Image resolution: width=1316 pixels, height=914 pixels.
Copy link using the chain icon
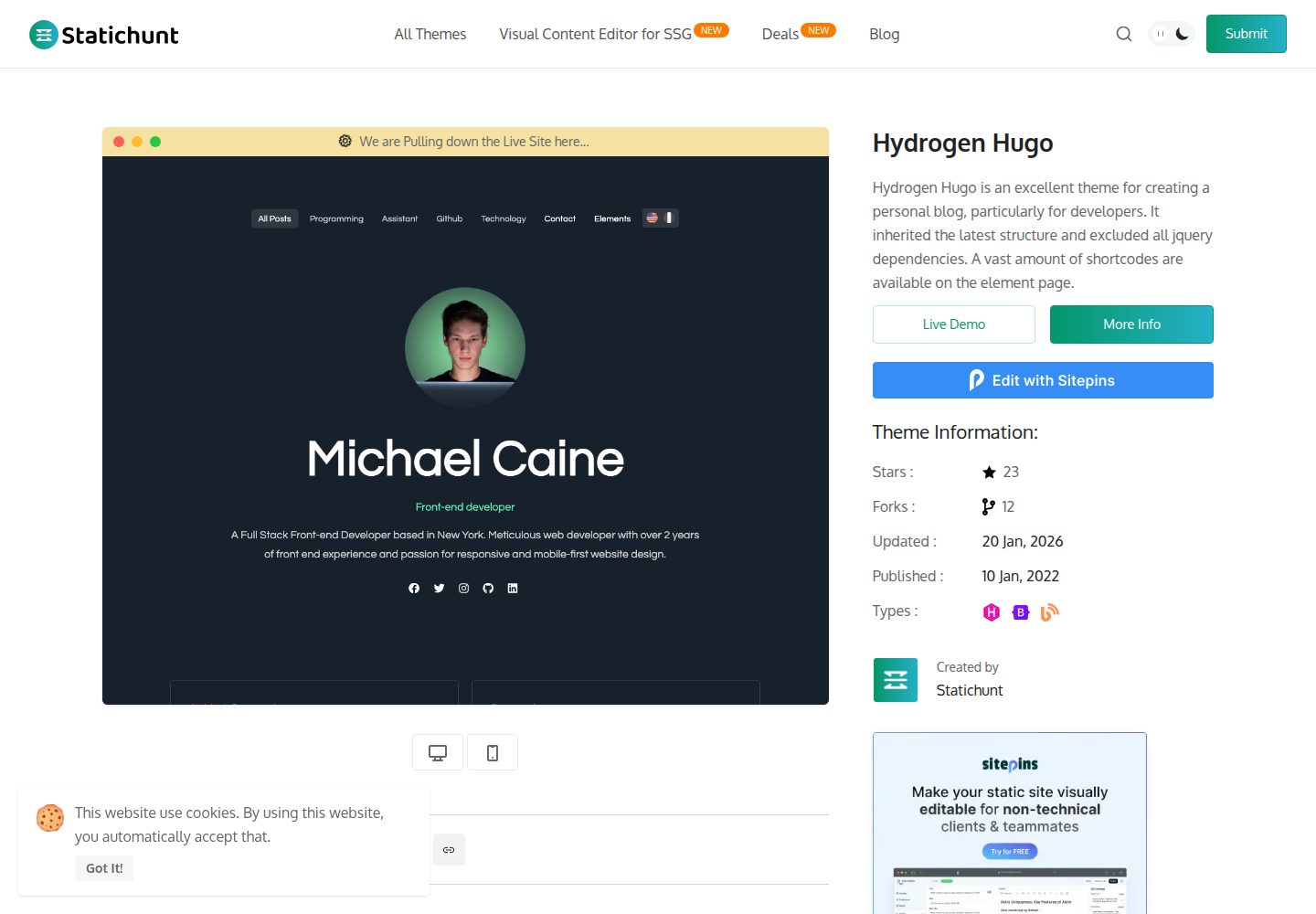[449, 850]
